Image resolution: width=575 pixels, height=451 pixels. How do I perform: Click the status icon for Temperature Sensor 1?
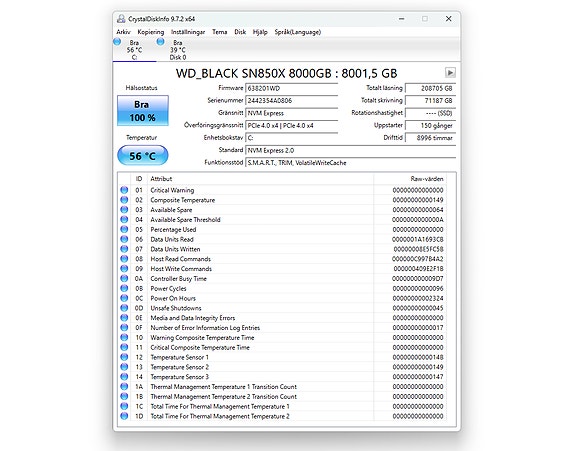click(x=124, y=357)
